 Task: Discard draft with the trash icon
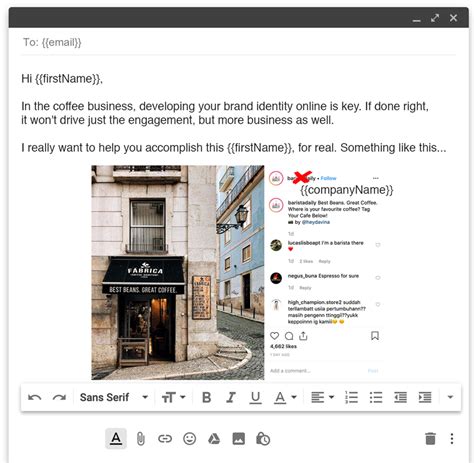[x=430, y=439]
